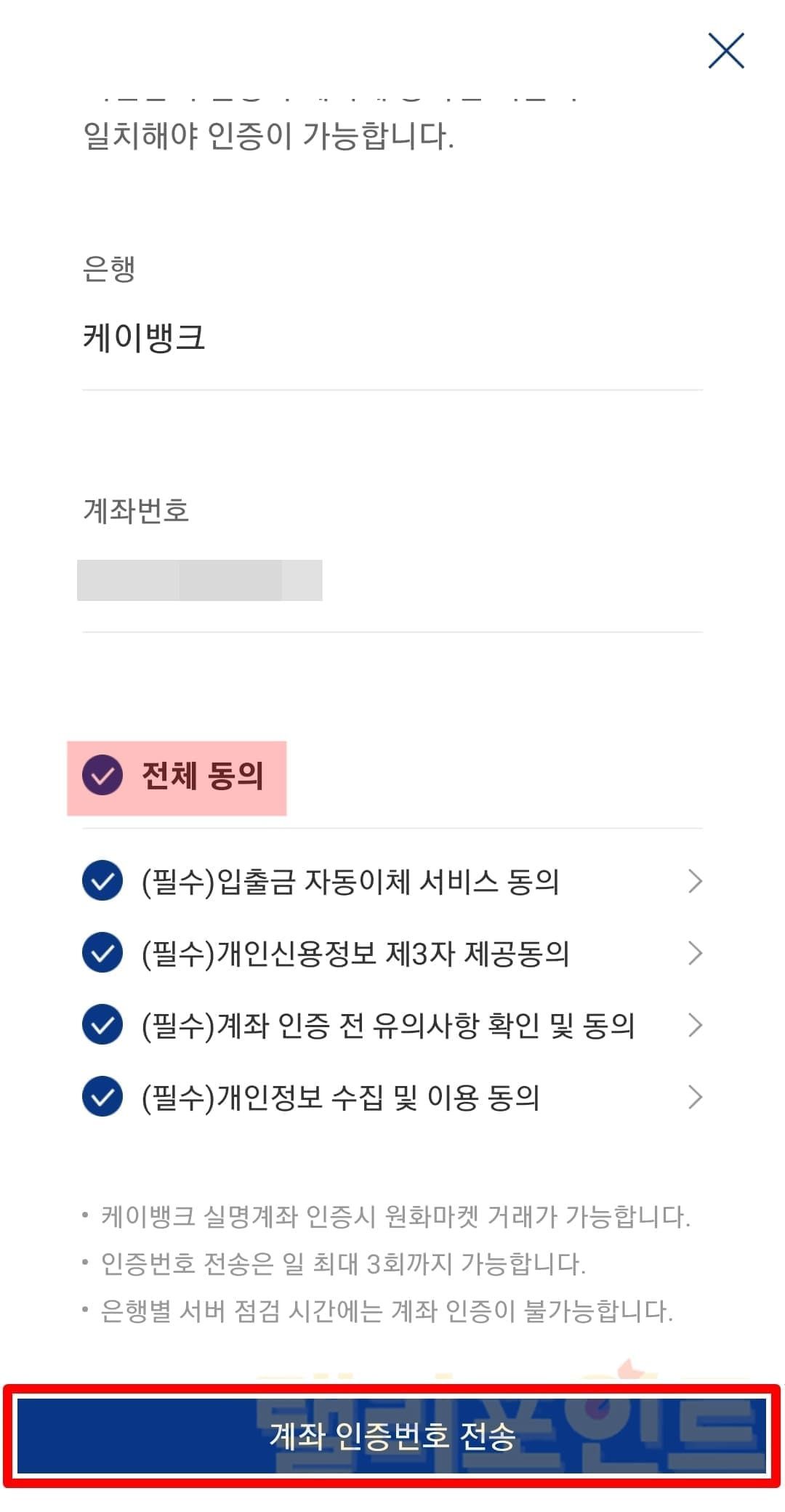Click the (필수)입출금 자동이체 서비스 동의 text
Image resolution: width=785 pixels, height=1512 pixels.
tap(350, 882)
